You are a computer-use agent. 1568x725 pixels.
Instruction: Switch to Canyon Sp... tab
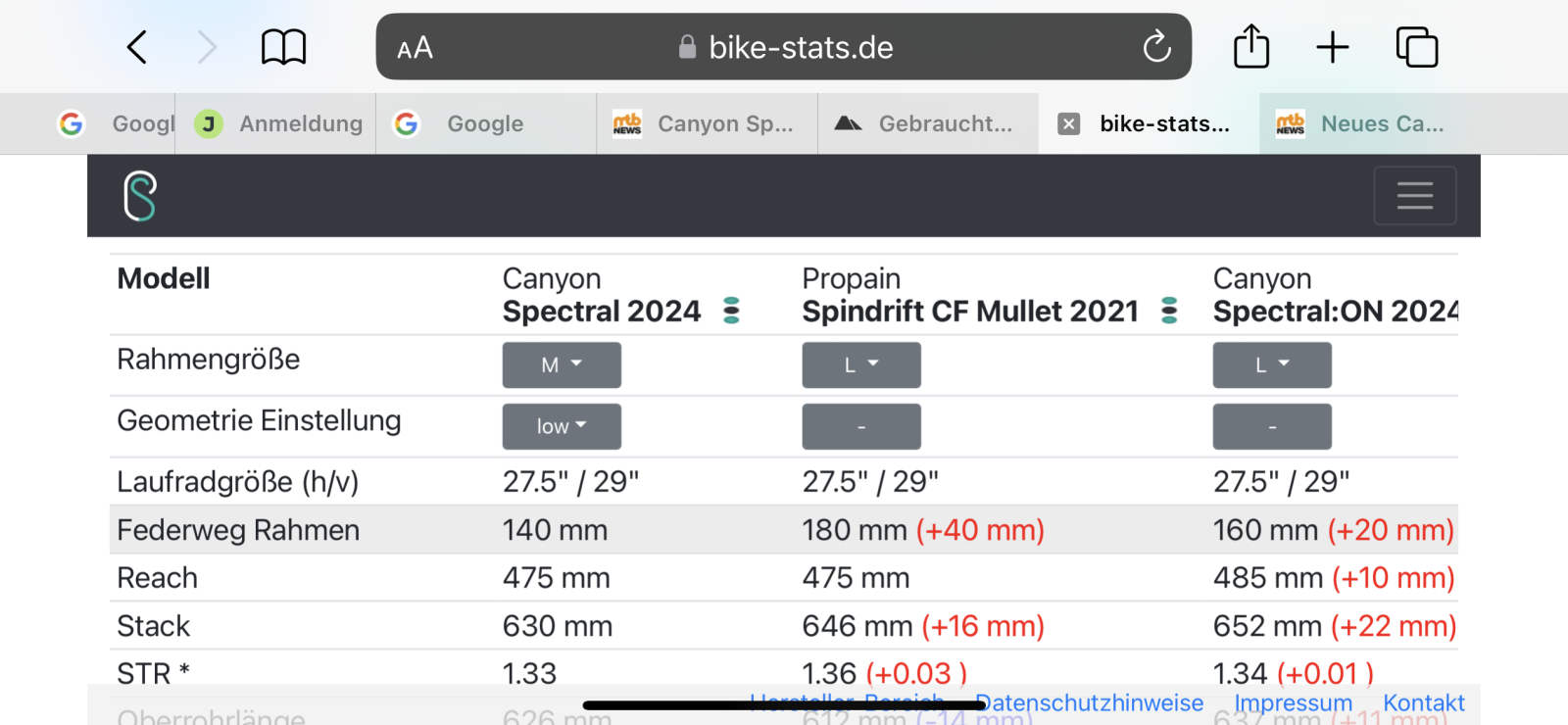coord(707,124)
